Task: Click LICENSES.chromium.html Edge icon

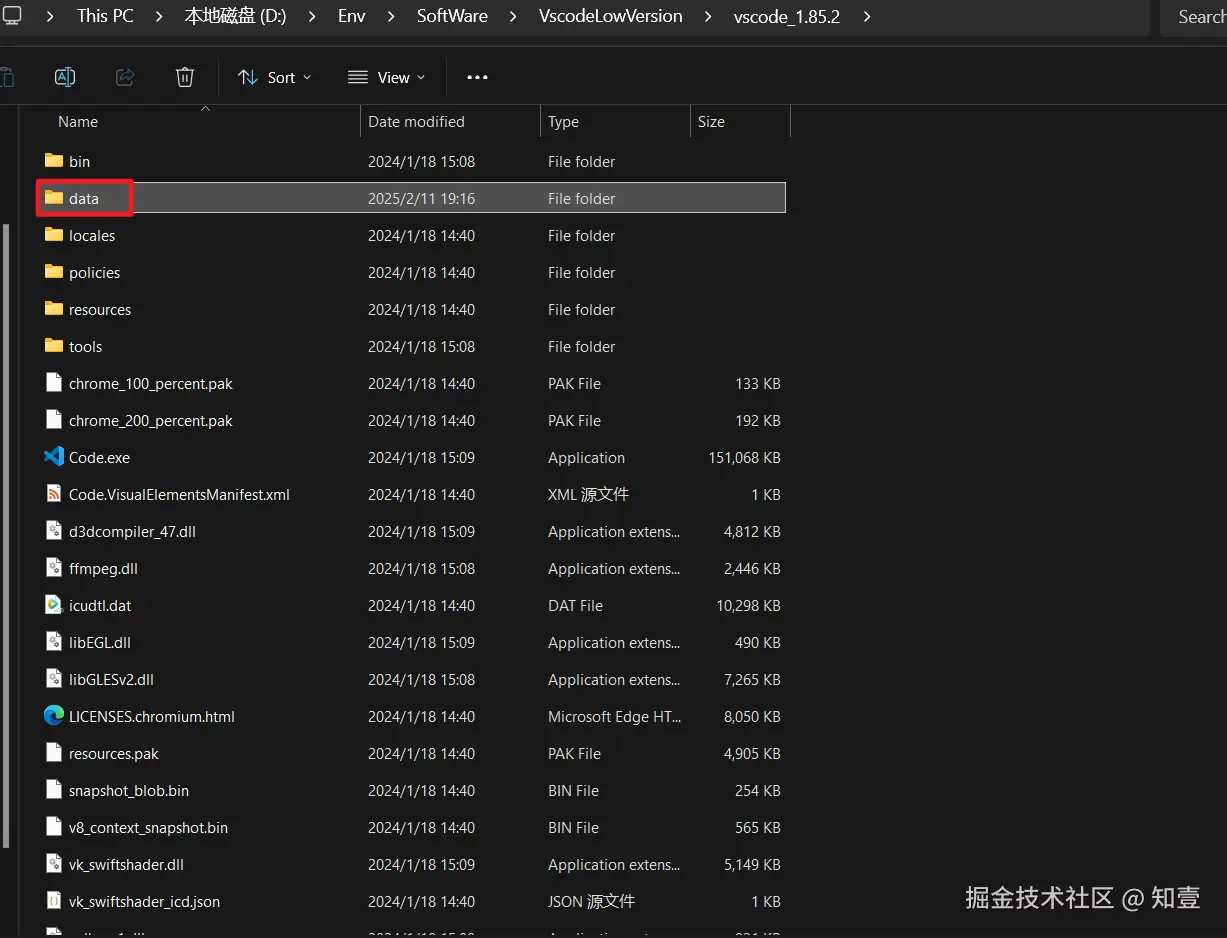Action: pos(54,716)
